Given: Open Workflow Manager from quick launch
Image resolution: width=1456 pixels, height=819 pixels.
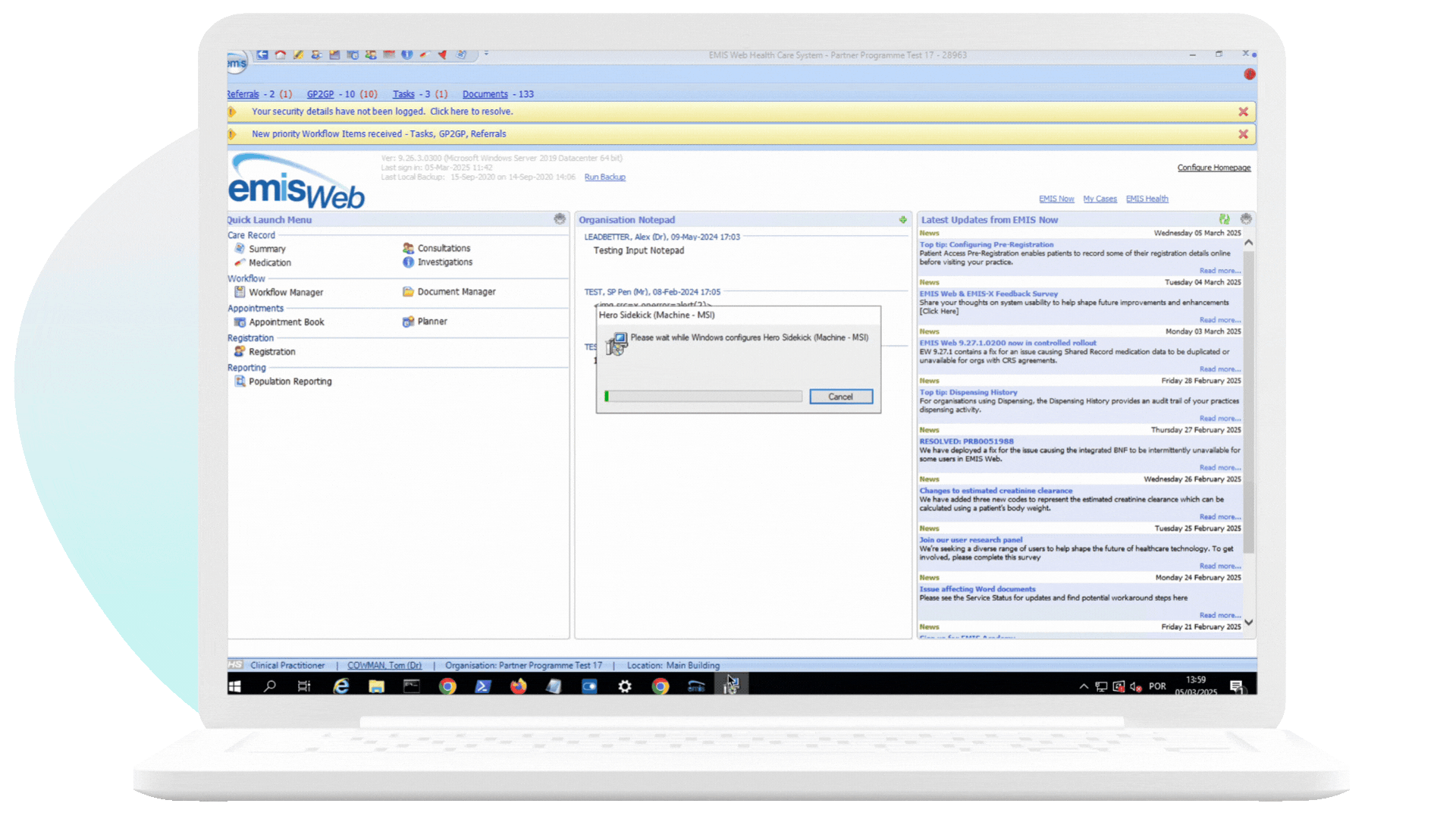Looking at the screenshot, I should 285,292.
